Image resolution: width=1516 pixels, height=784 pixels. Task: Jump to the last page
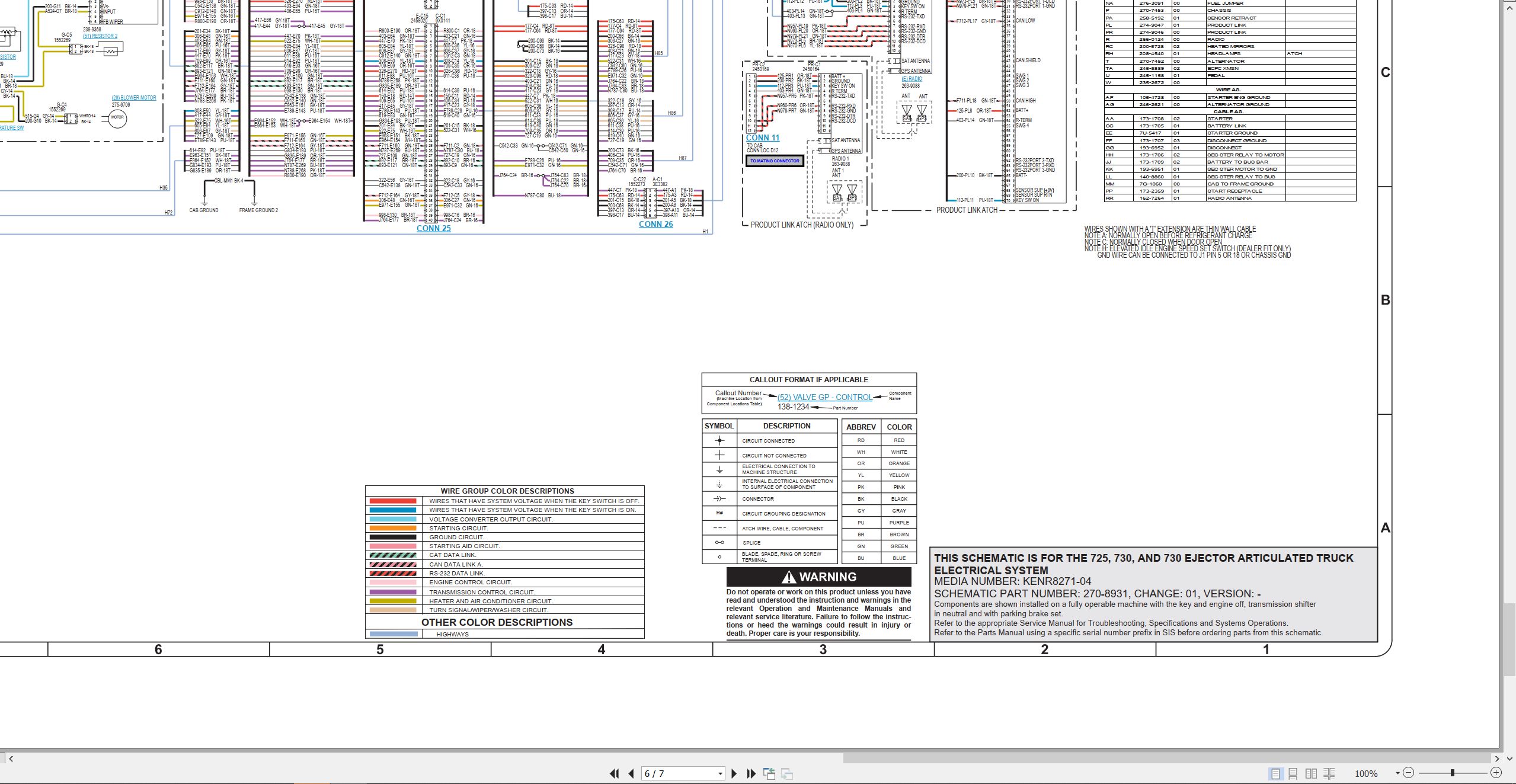click(751, 773)
